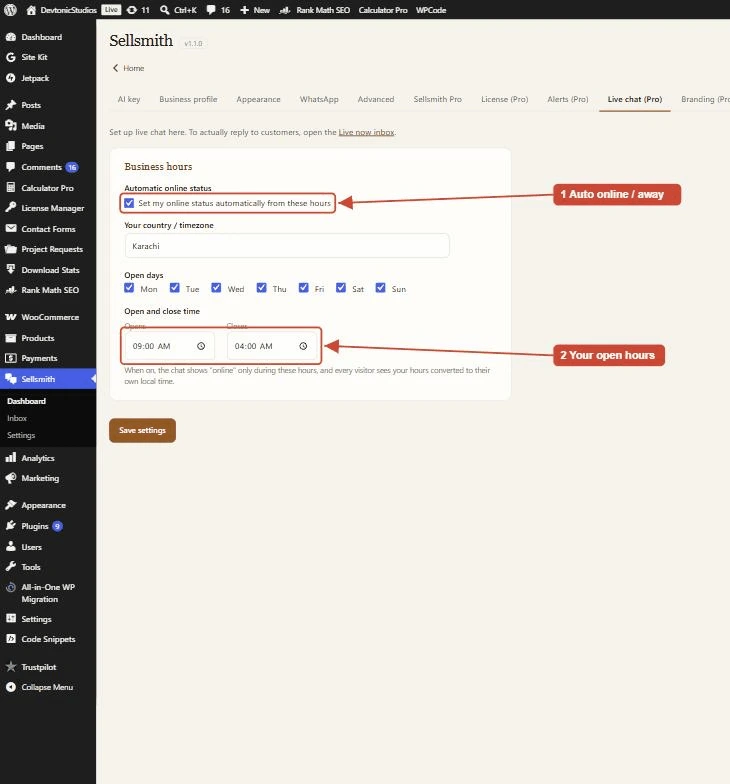Switch to the License (Pro) tab
This screenshot has height=784, width=730.
pos(504,99)
